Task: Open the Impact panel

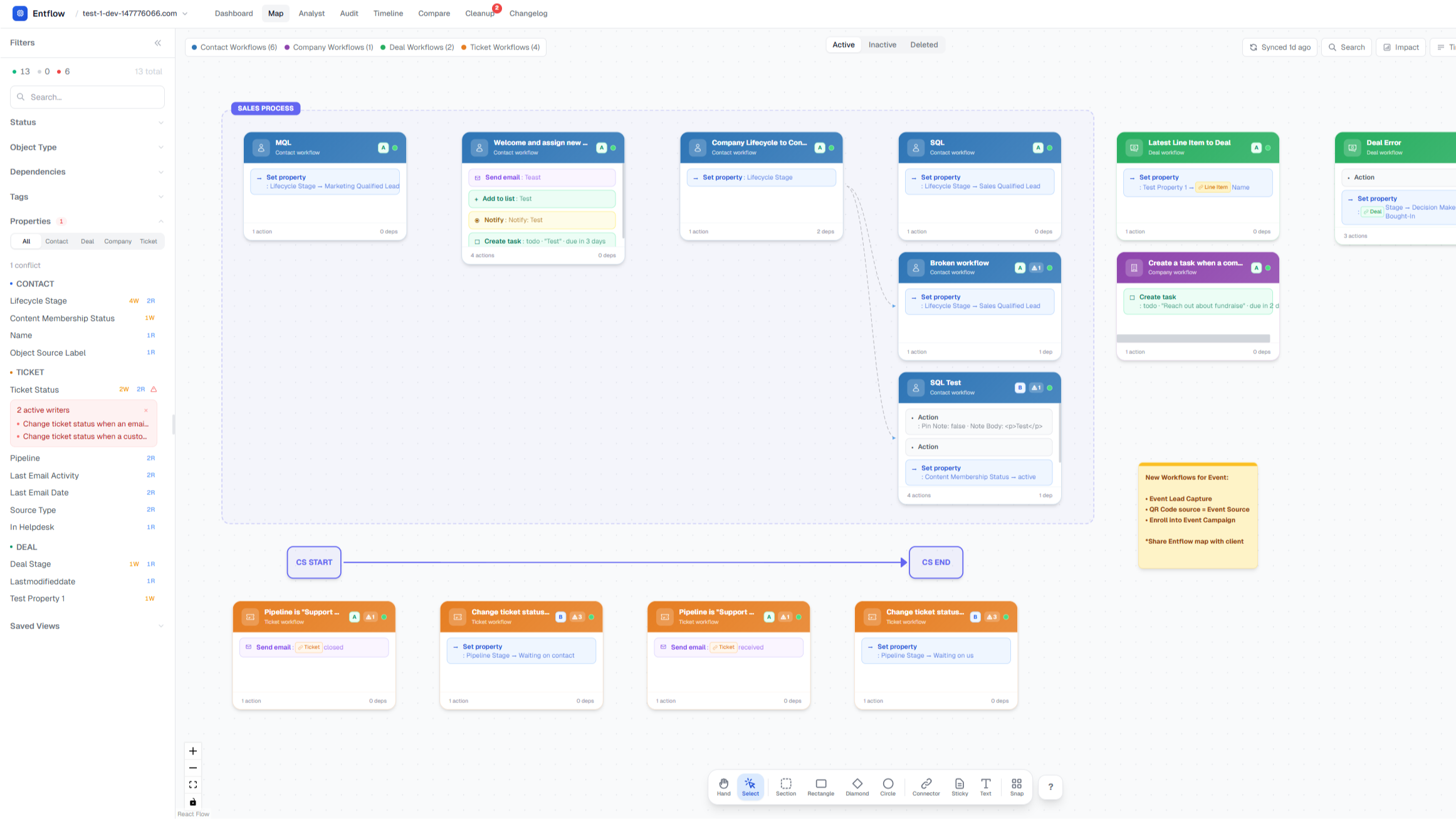Action: click(1401, 47)
